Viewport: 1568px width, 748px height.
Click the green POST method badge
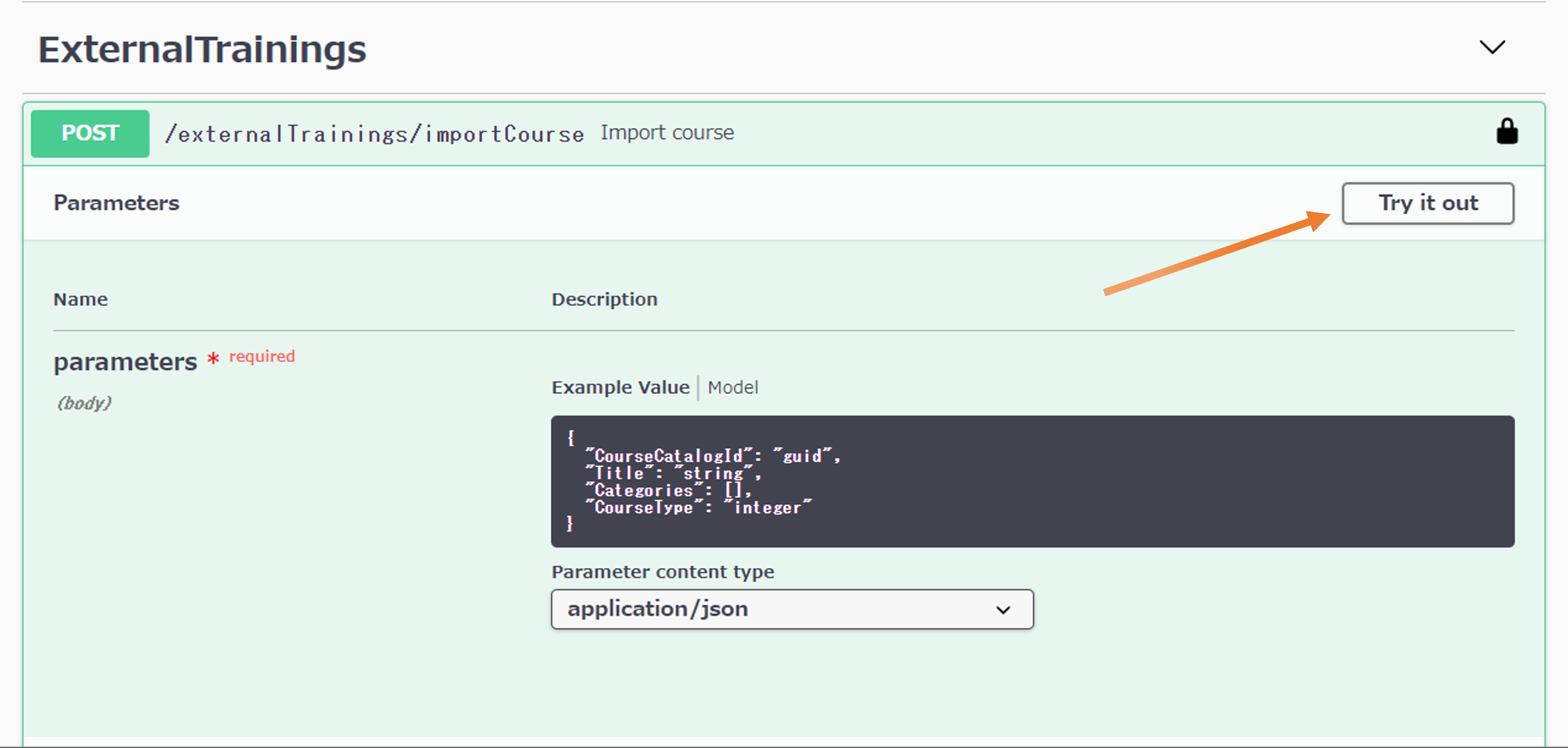click(90, 133)
